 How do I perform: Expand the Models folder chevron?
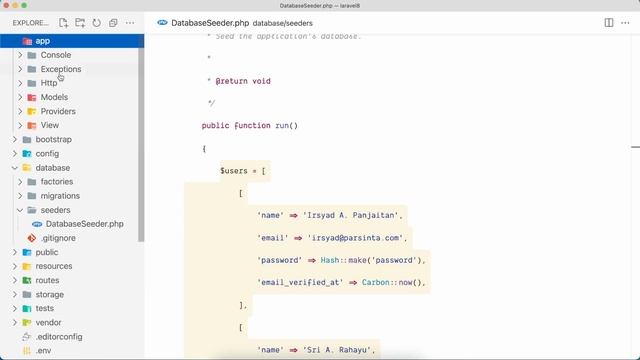pos(20,97)
